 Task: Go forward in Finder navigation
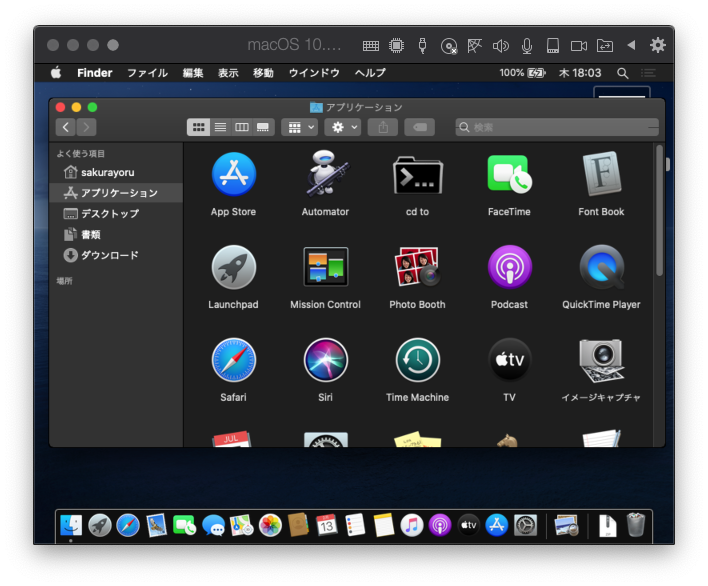(86, 127)
